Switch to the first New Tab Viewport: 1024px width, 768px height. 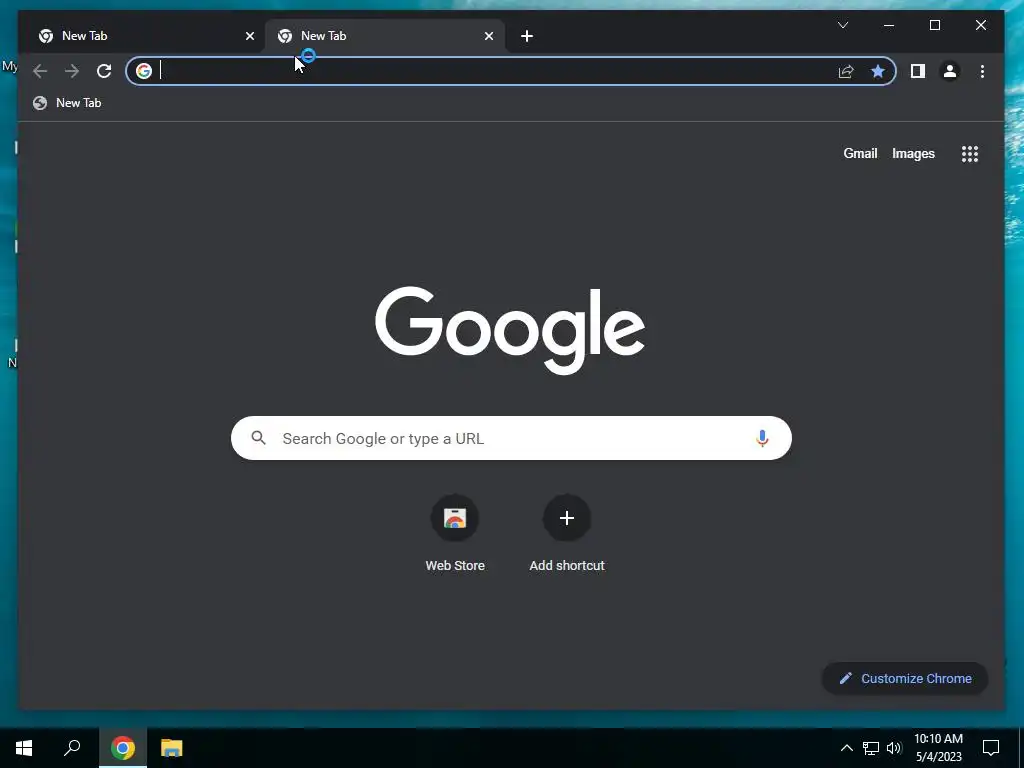point(145,36)
